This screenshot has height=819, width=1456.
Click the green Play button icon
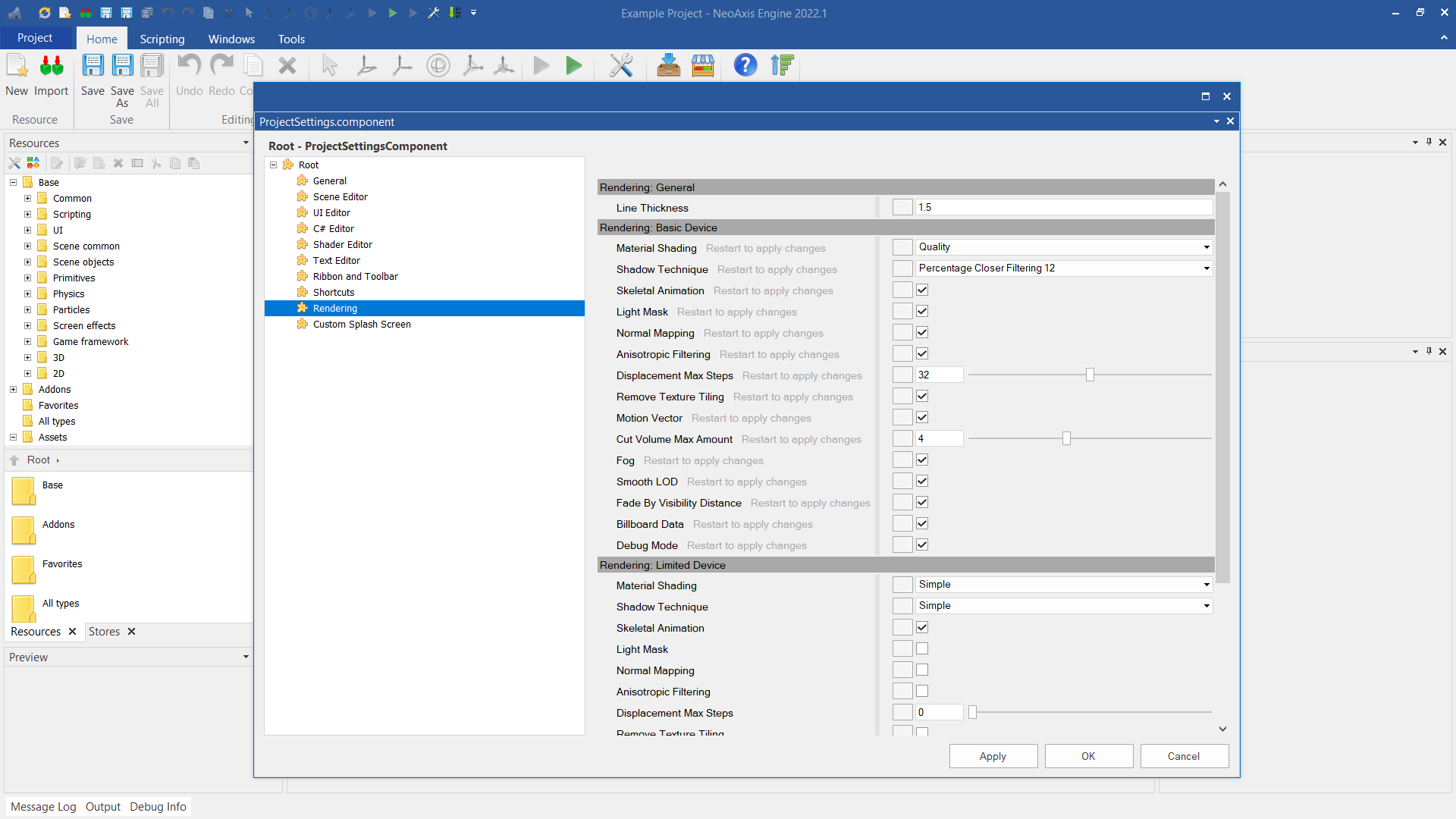(574, 66)
